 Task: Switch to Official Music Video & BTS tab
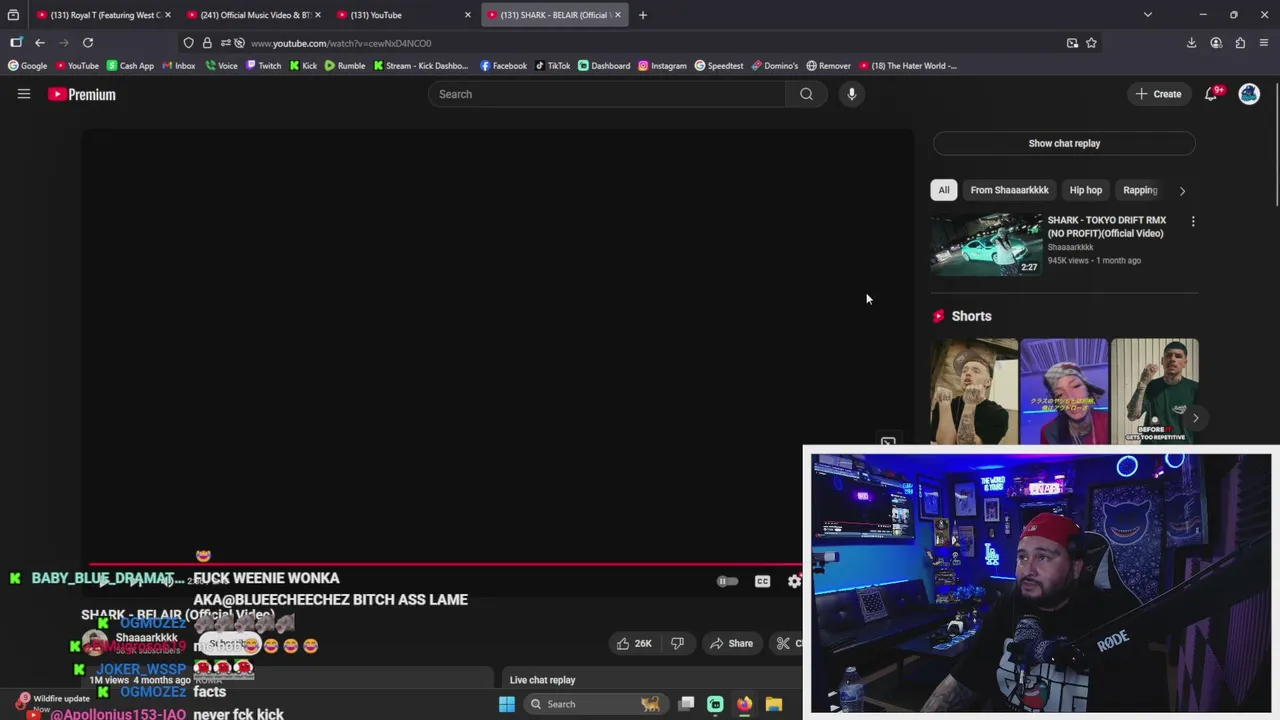click(252, 15)
